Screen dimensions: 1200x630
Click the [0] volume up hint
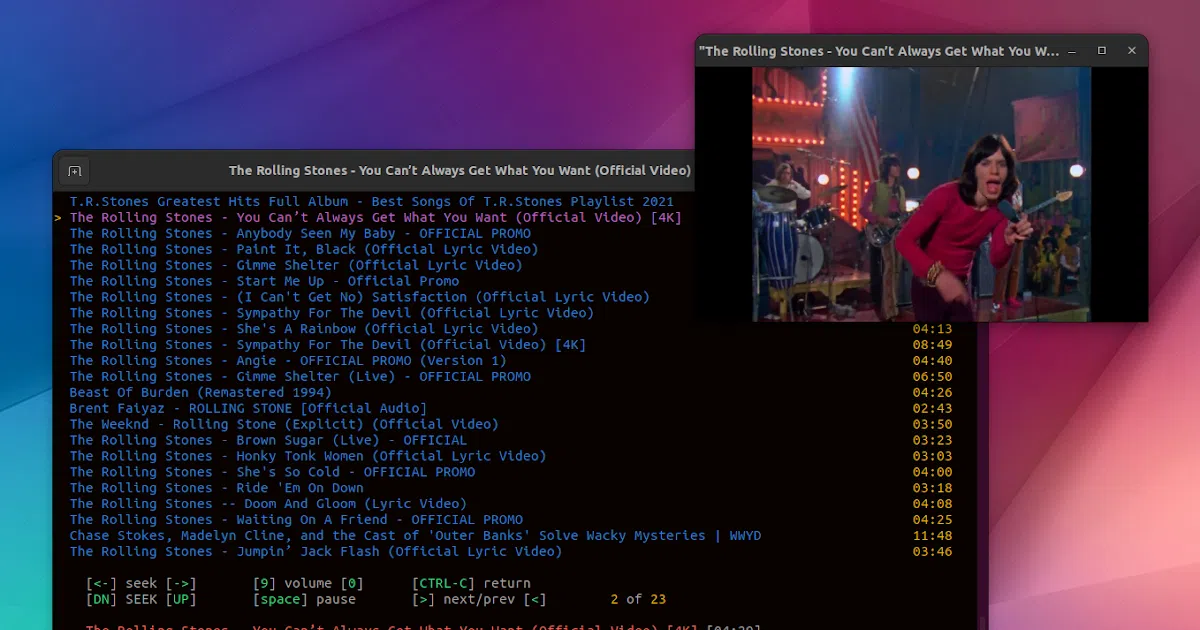click(352, 584)
